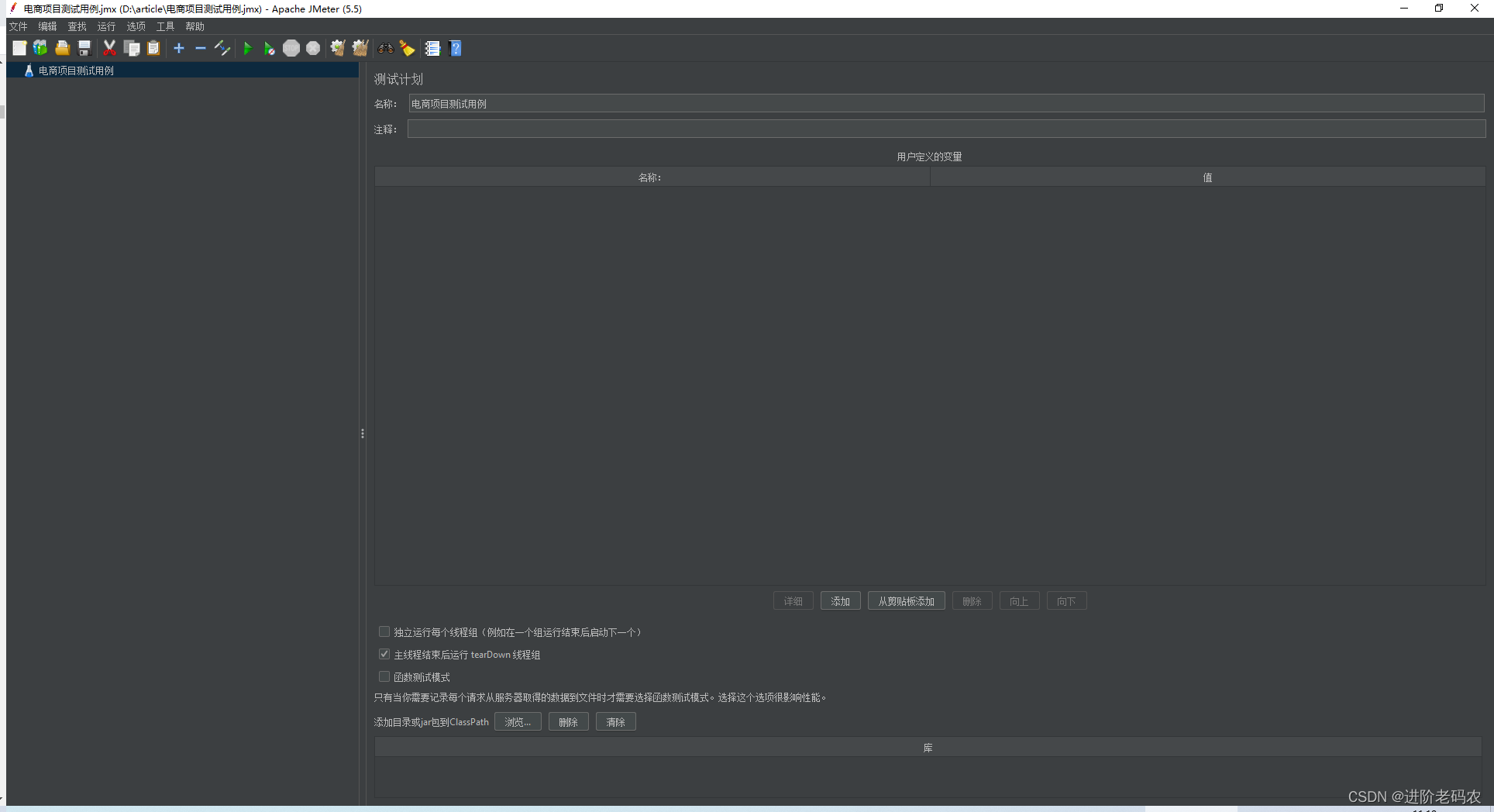
Task: Copy the selected element
Action: pos(132,48)
